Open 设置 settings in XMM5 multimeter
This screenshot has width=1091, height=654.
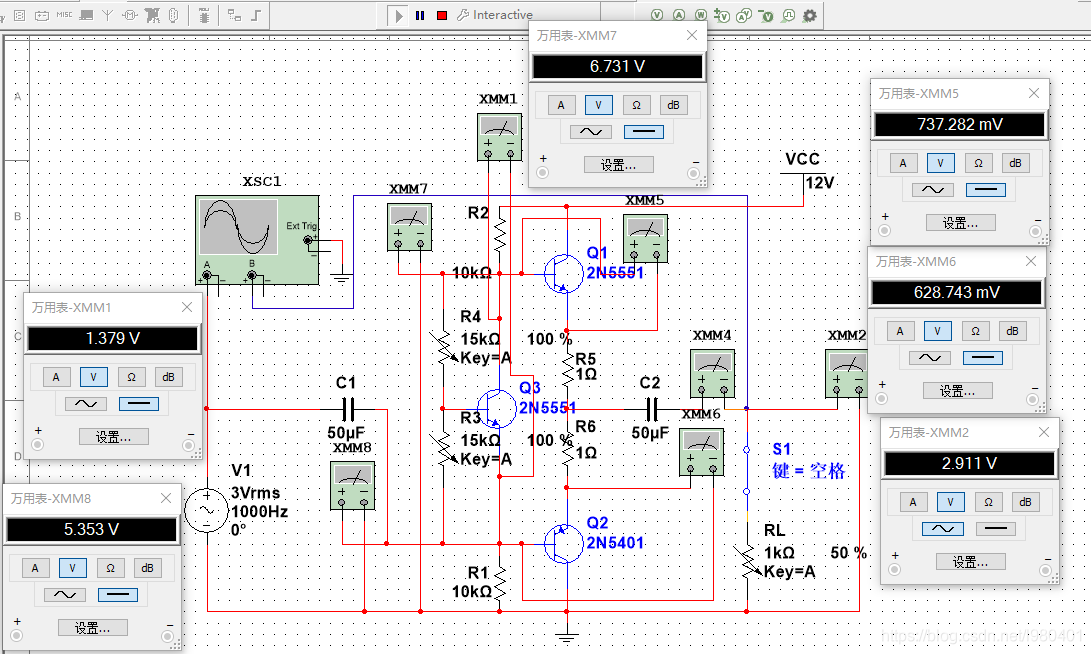960,223
